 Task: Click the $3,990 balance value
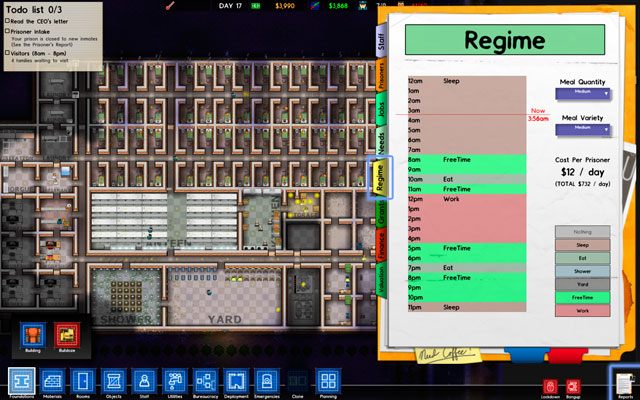(x=285, y=6)
